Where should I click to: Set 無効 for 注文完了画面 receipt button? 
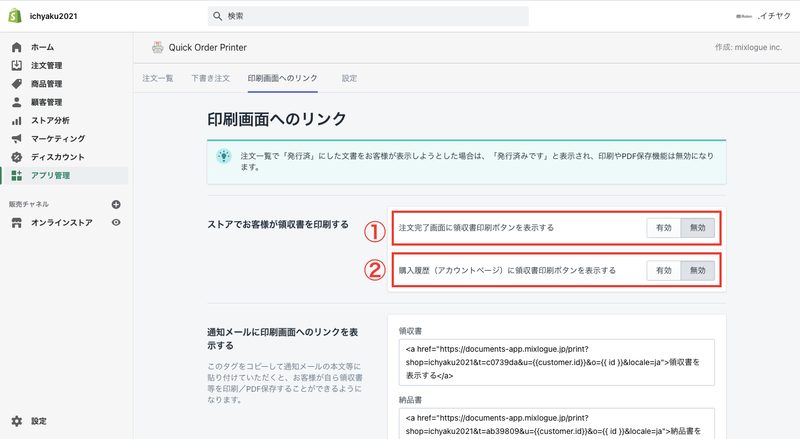click(697, 228)
